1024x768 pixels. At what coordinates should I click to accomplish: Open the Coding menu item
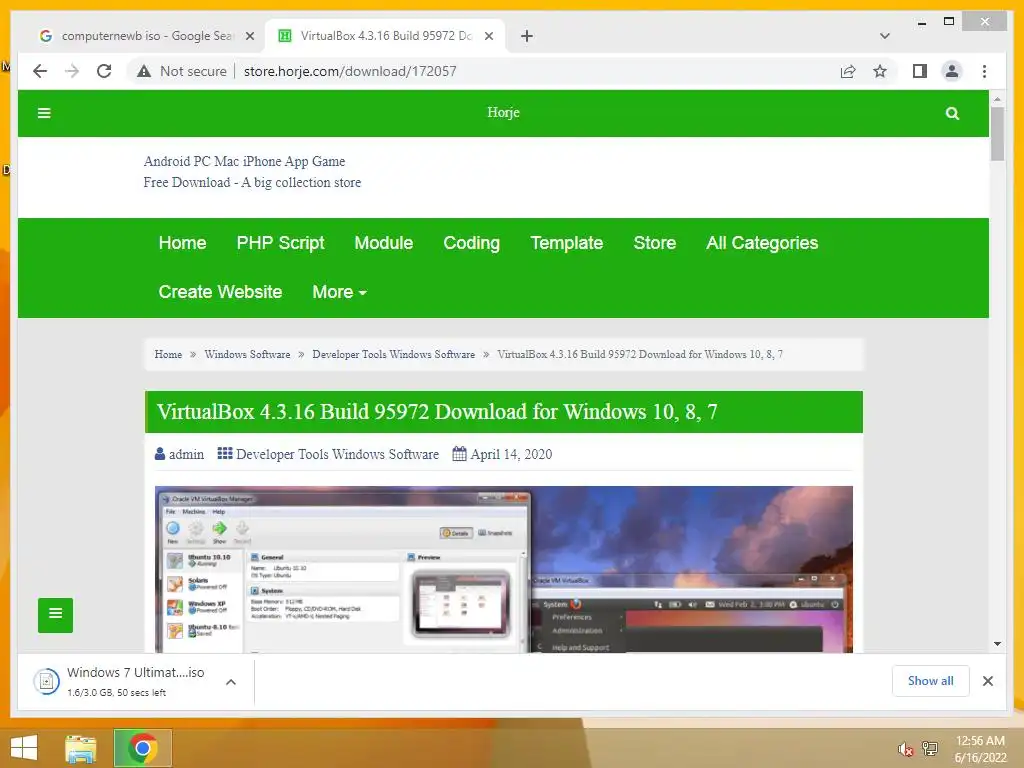pyautogui.click(x=472, y=243)
